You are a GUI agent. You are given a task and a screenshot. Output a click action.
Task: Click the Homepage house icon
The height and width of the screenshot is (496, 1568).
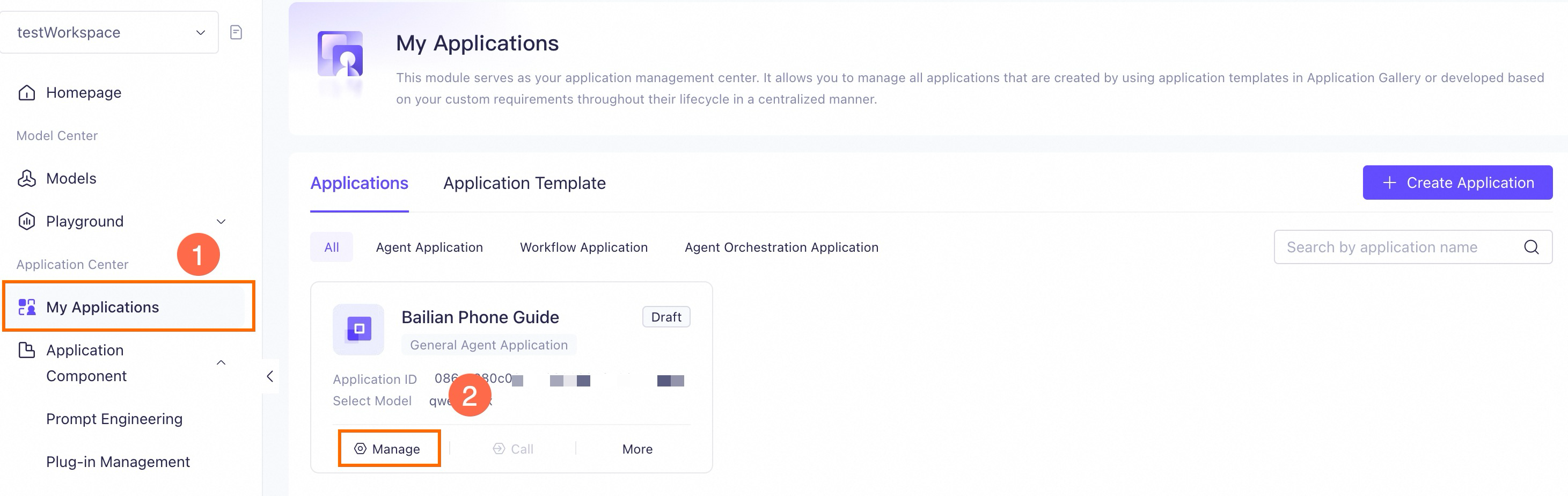(27, 92)
